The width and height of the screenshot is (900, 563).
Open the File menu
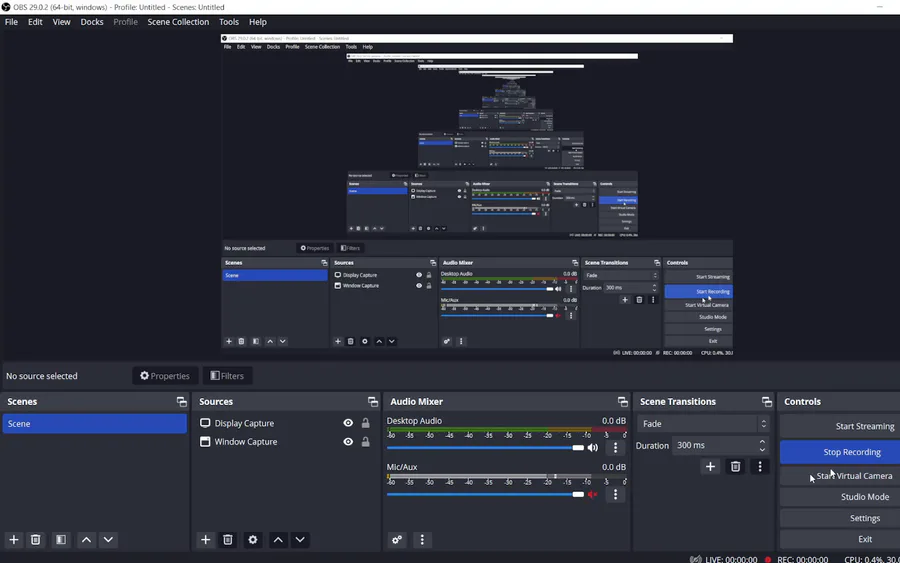coord(11,22)
